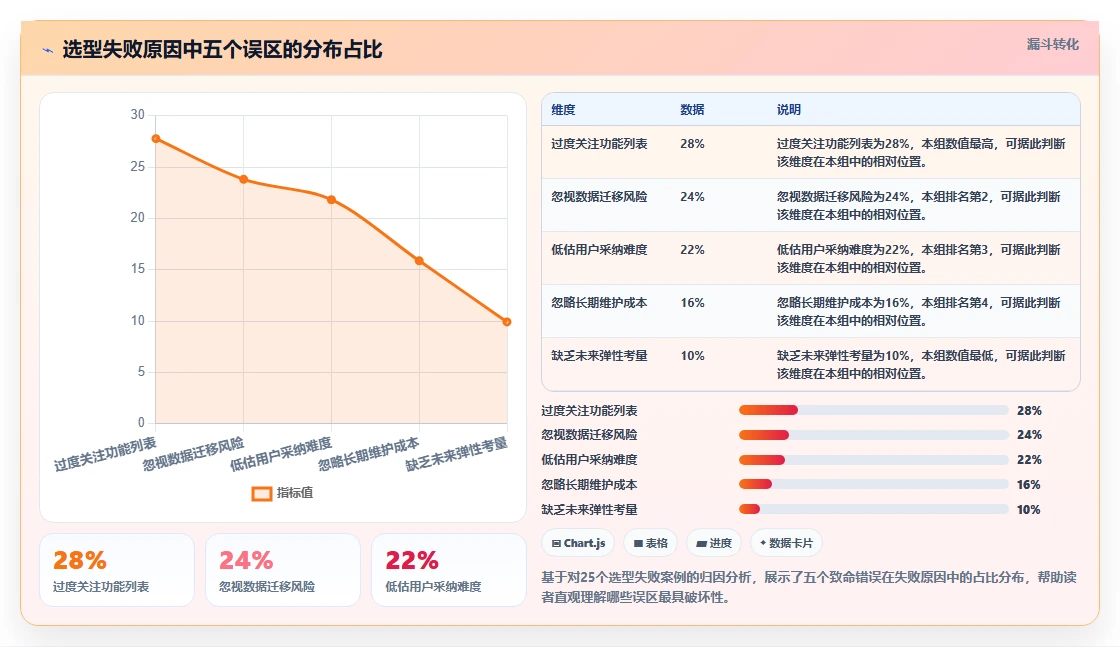
Task: Click the summary paragraph starting with 基于对25个选型失败案例
Action: 809,587
